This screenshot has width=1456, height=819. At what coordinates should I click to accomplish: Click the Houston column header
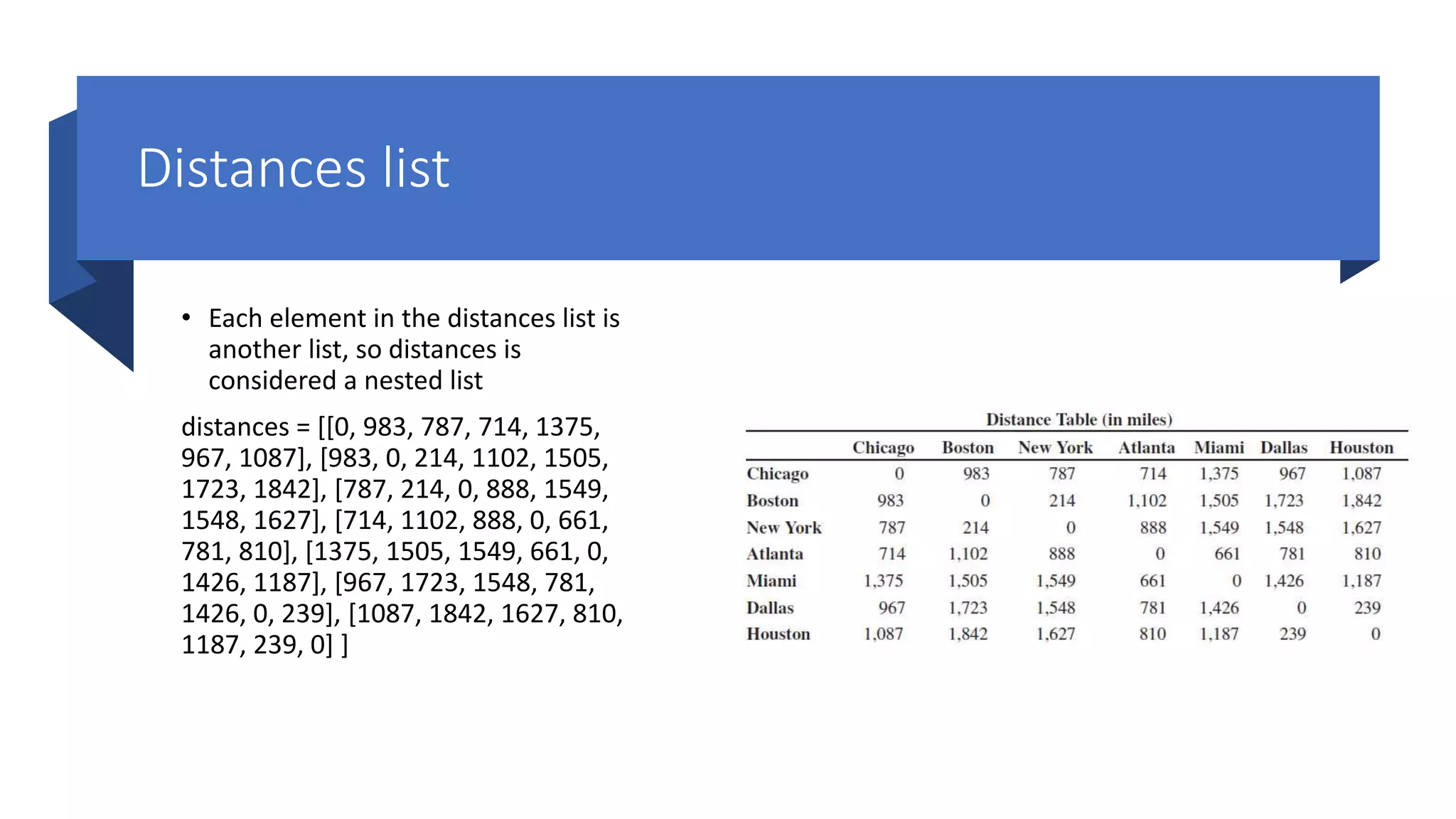coord(1361,447)
